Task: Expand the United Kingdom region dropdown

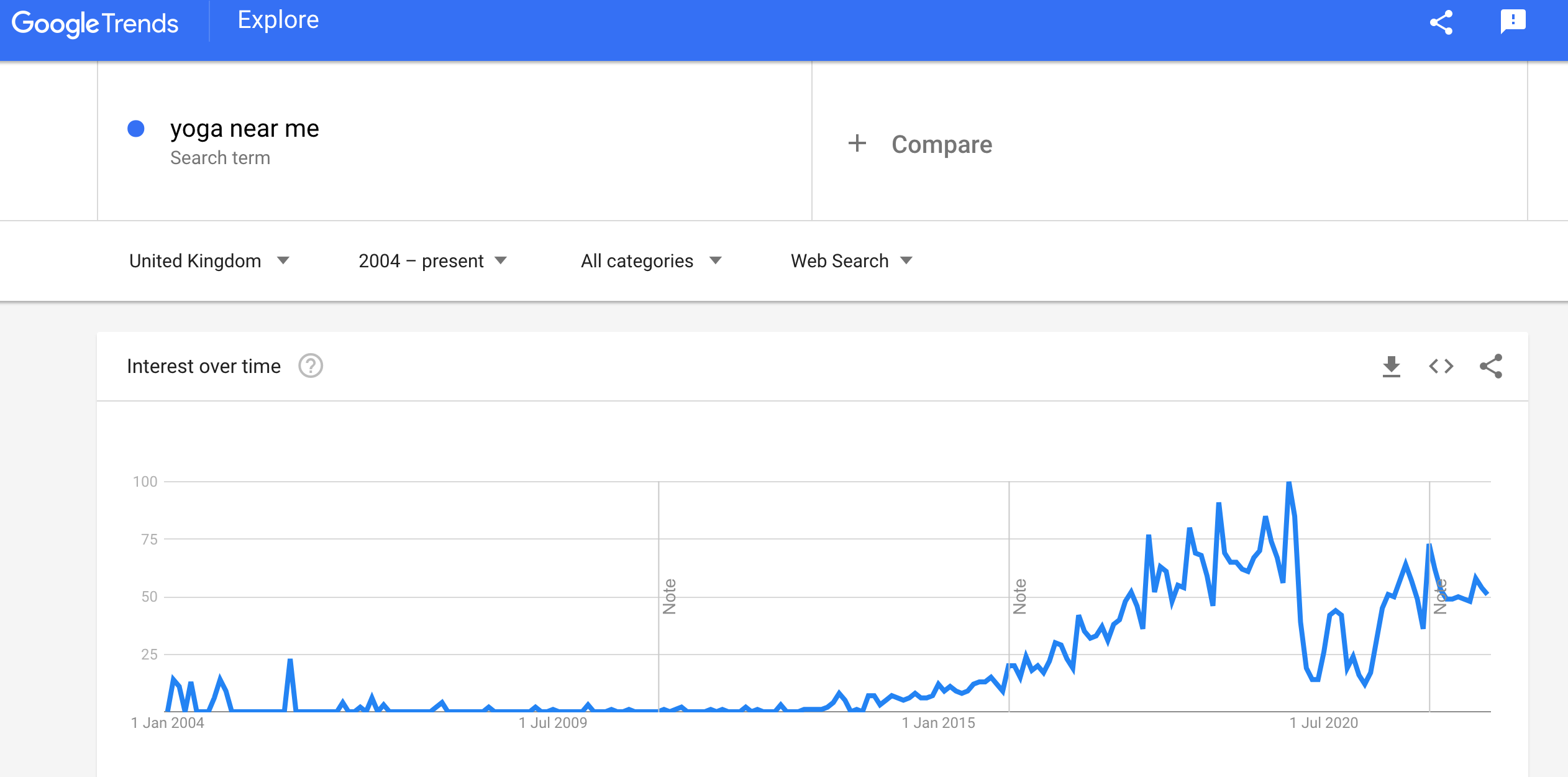Action: 209,261
